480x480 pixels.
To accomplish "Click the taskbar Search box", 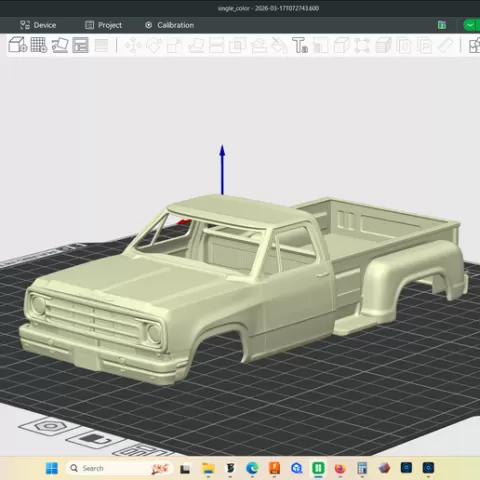I will click(119, 468).
